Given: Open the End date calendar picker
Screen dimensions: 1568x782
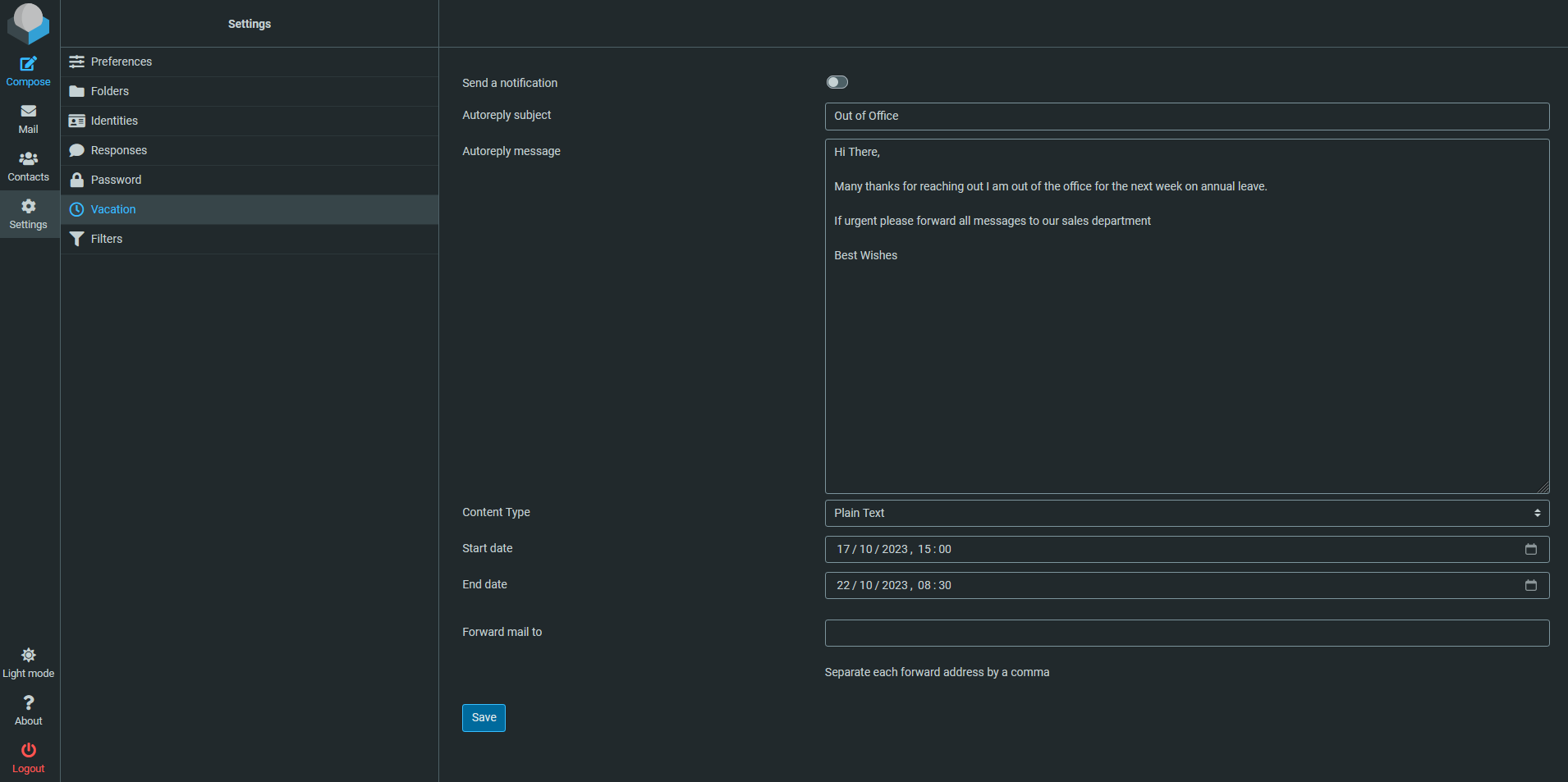Looking at the screenshot, I should pos(1530,585).
